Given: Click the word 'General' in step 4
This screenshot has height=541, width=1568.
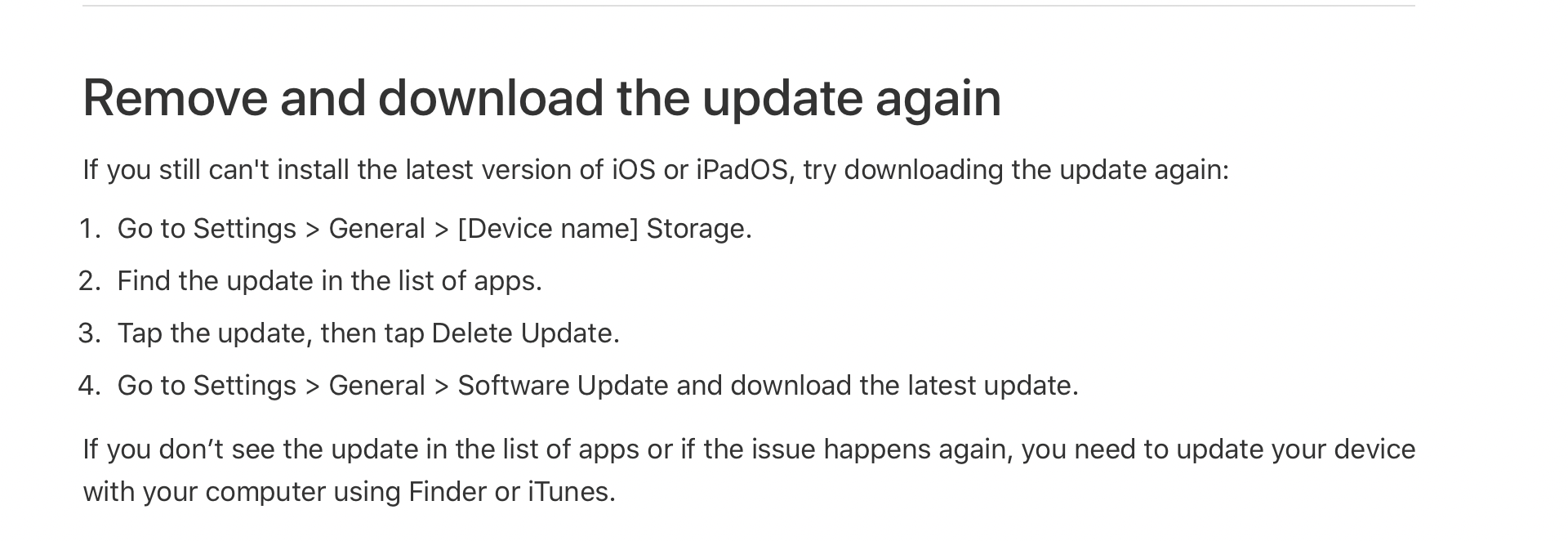Looking at the screenshot, I should tap(376, 386).
